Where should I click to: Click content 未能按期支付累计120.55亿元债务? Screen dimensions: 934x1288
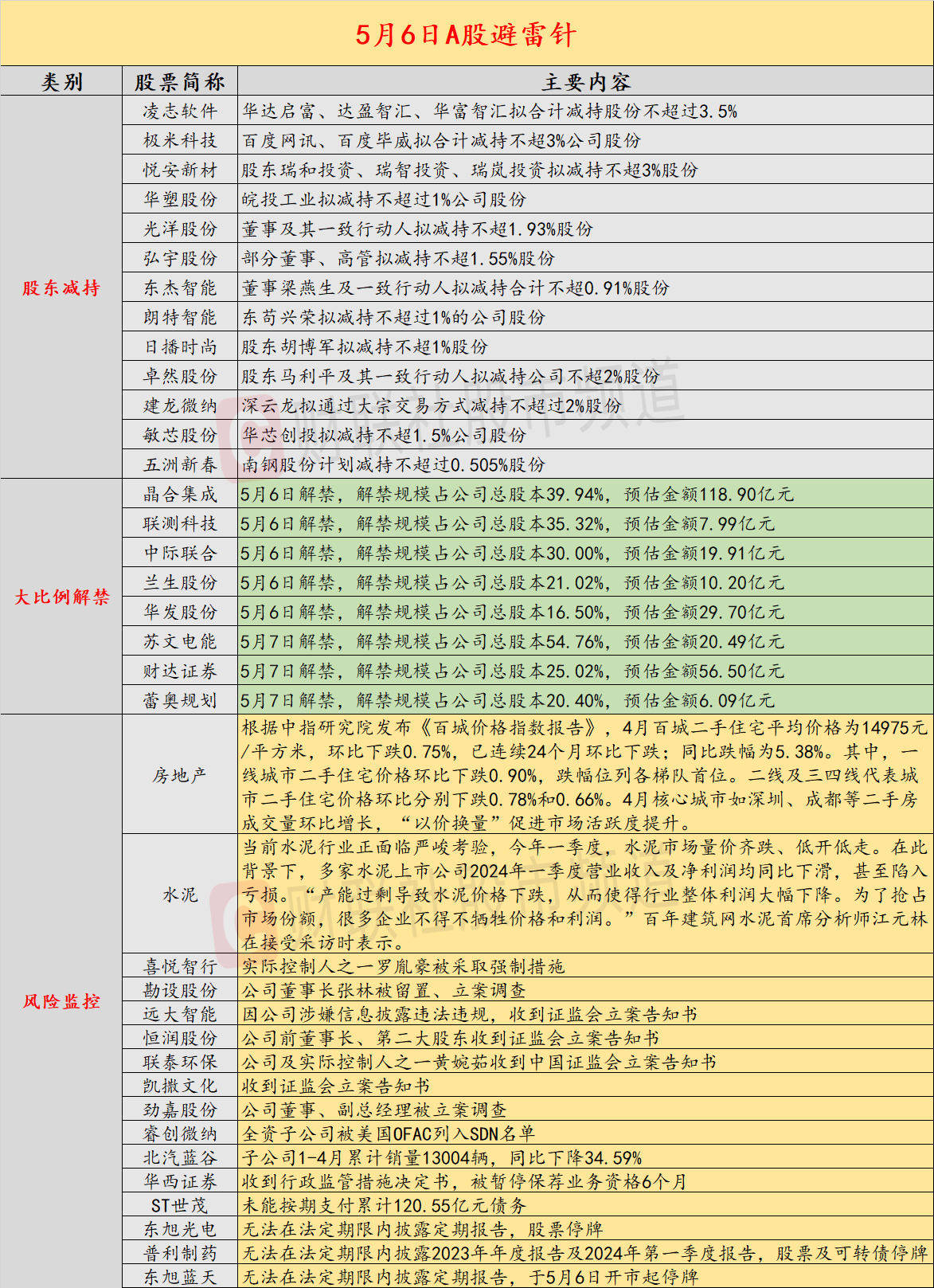pos(384,1206)
